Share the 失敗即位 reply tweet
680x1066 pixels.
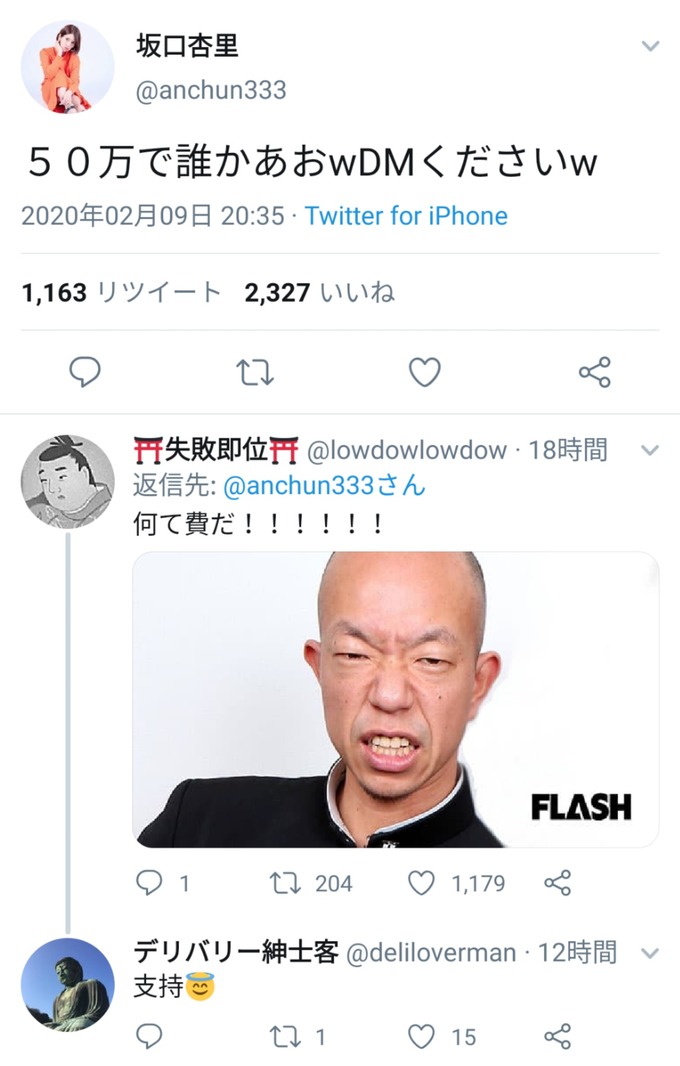point(558,883)
